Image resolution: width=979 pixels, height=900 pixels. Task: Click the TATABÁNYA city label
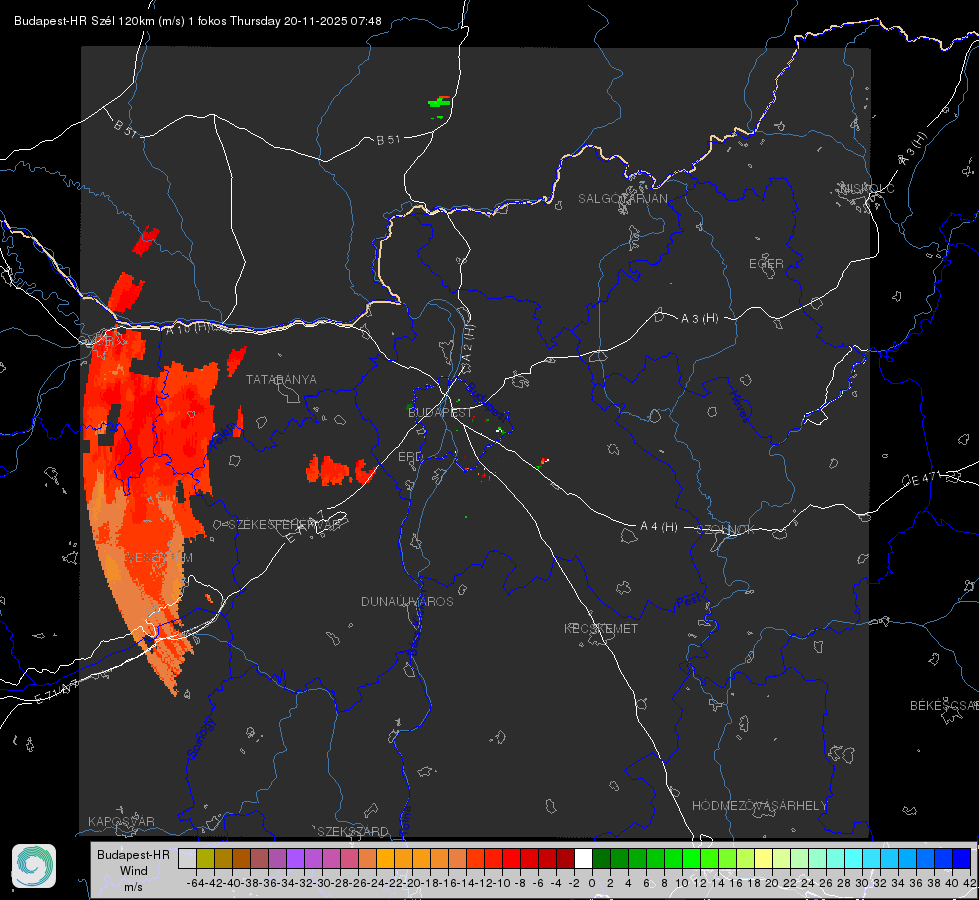coord(281,379)
